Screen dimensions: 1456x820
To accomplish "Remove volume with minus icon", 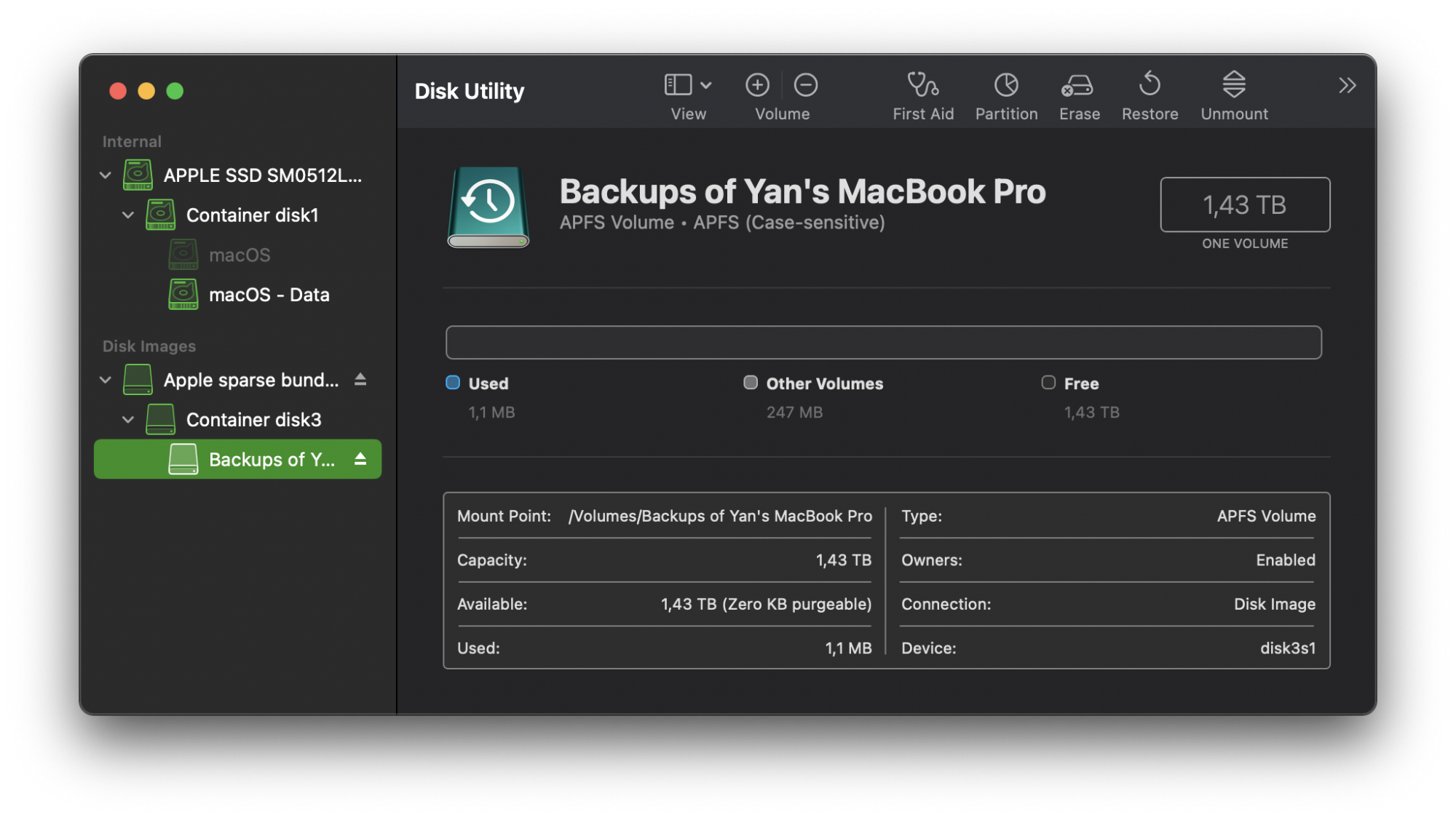I will pos(805,85).
